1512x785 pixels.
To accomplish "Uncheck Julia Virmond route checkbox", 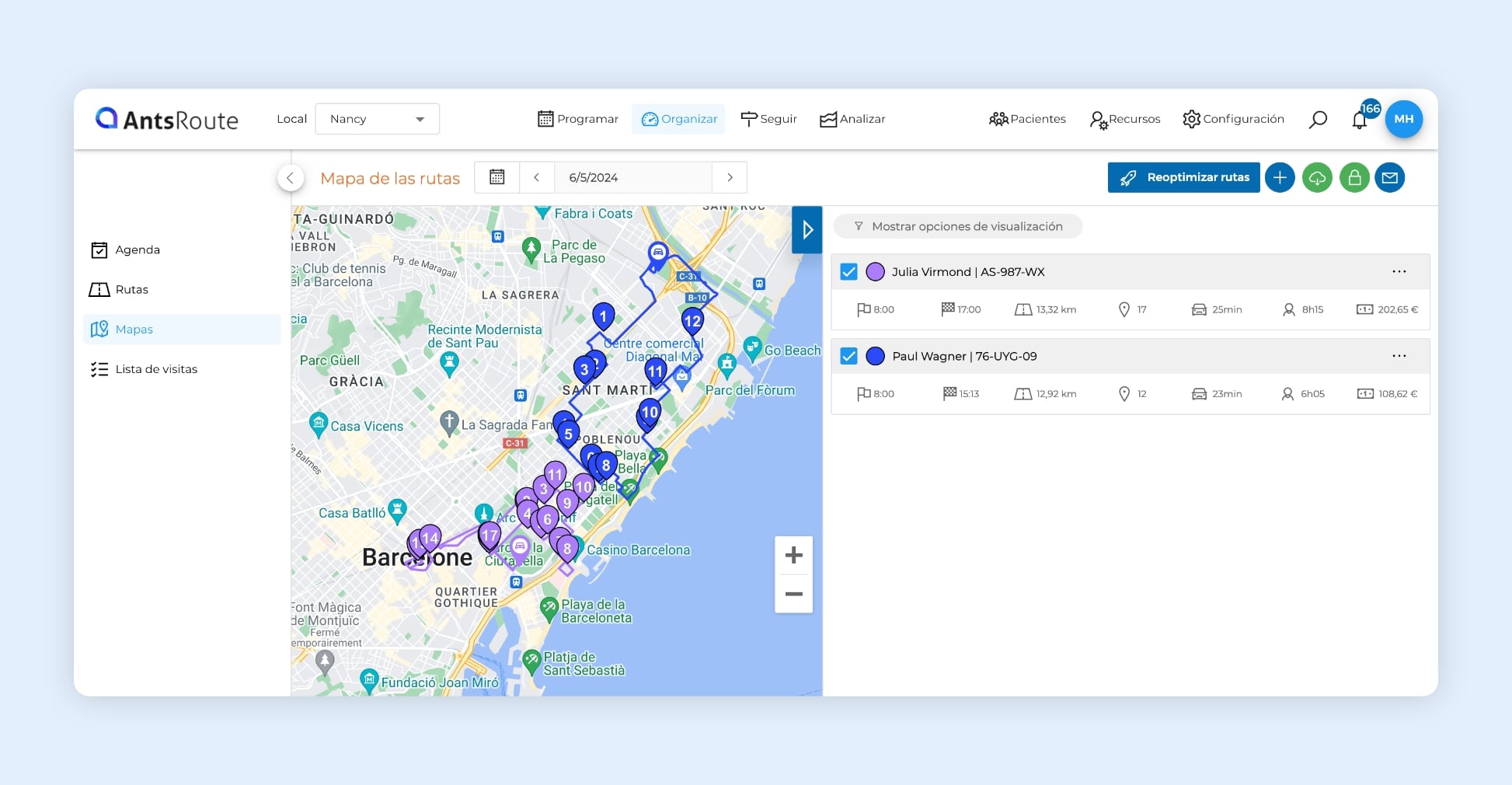I will coord(849,272).
